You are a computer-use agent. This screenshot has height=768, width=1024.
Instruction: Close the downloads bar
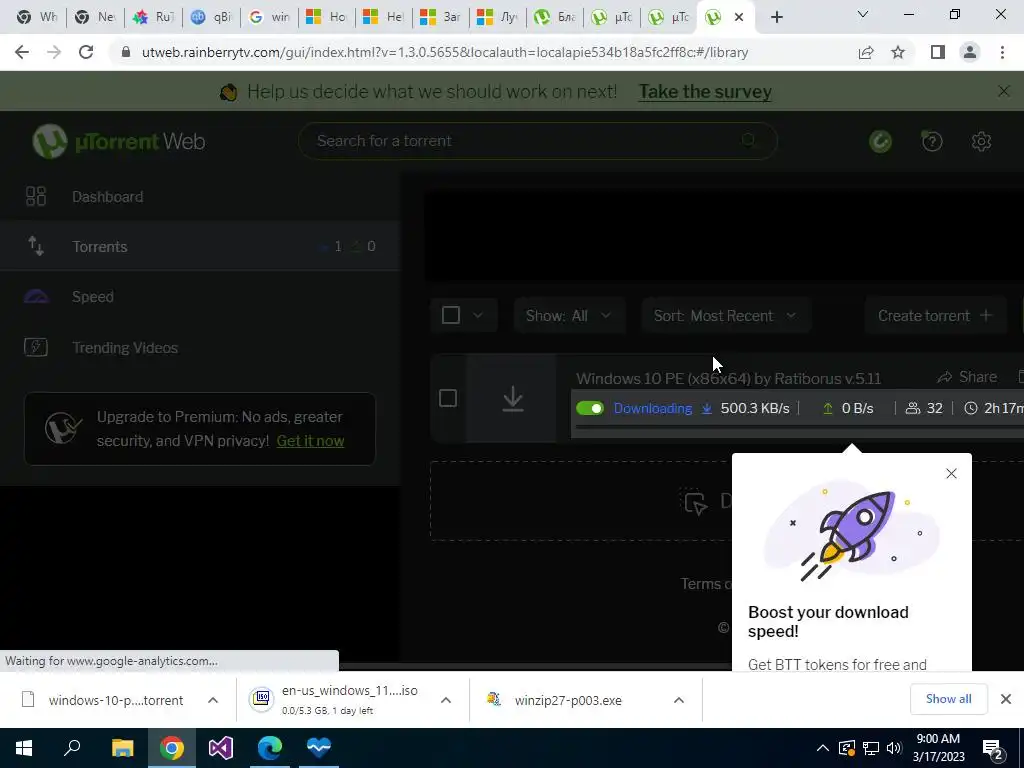pyautogui.click(x=1006, y=699)
